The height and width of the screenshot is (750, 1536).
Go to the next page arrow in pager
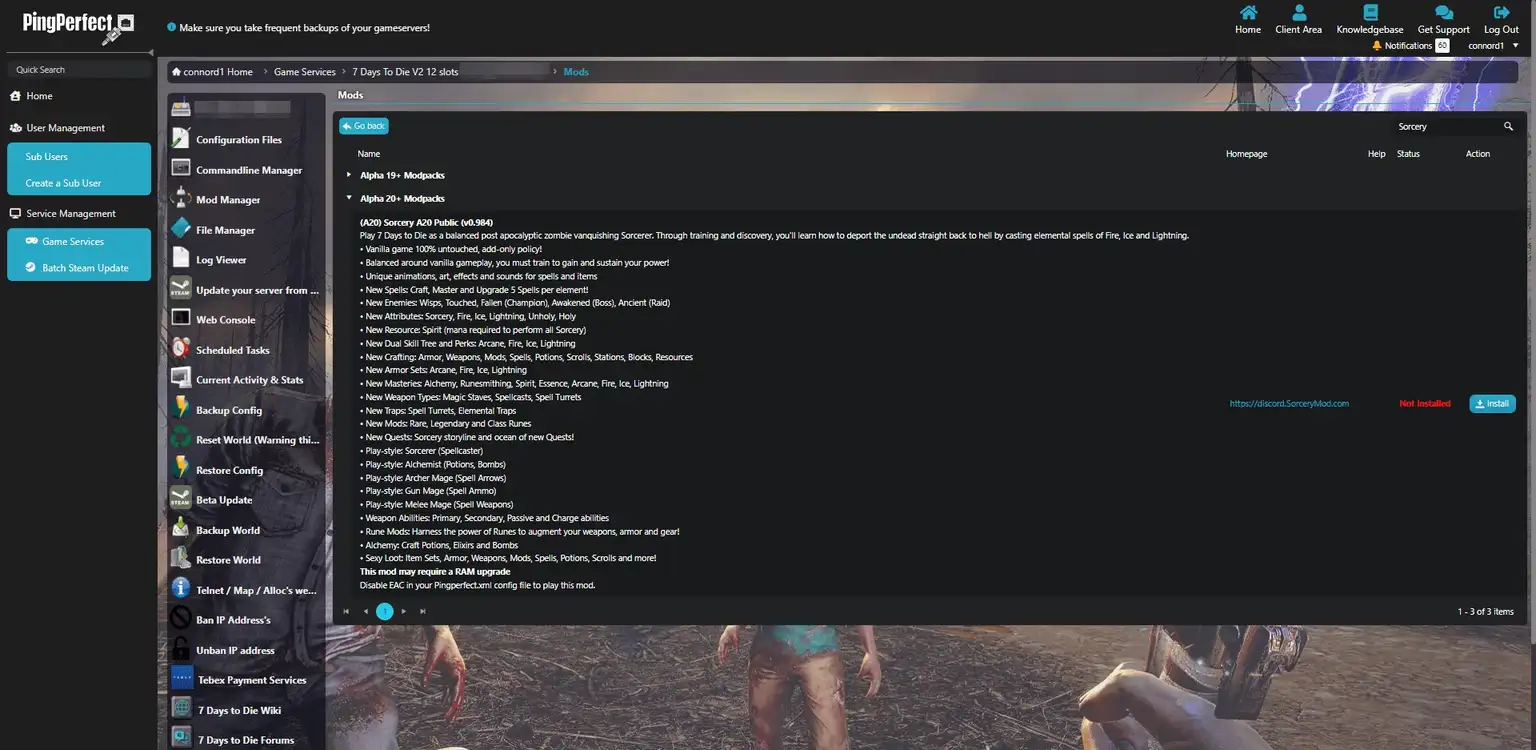(x=404, y=611)
